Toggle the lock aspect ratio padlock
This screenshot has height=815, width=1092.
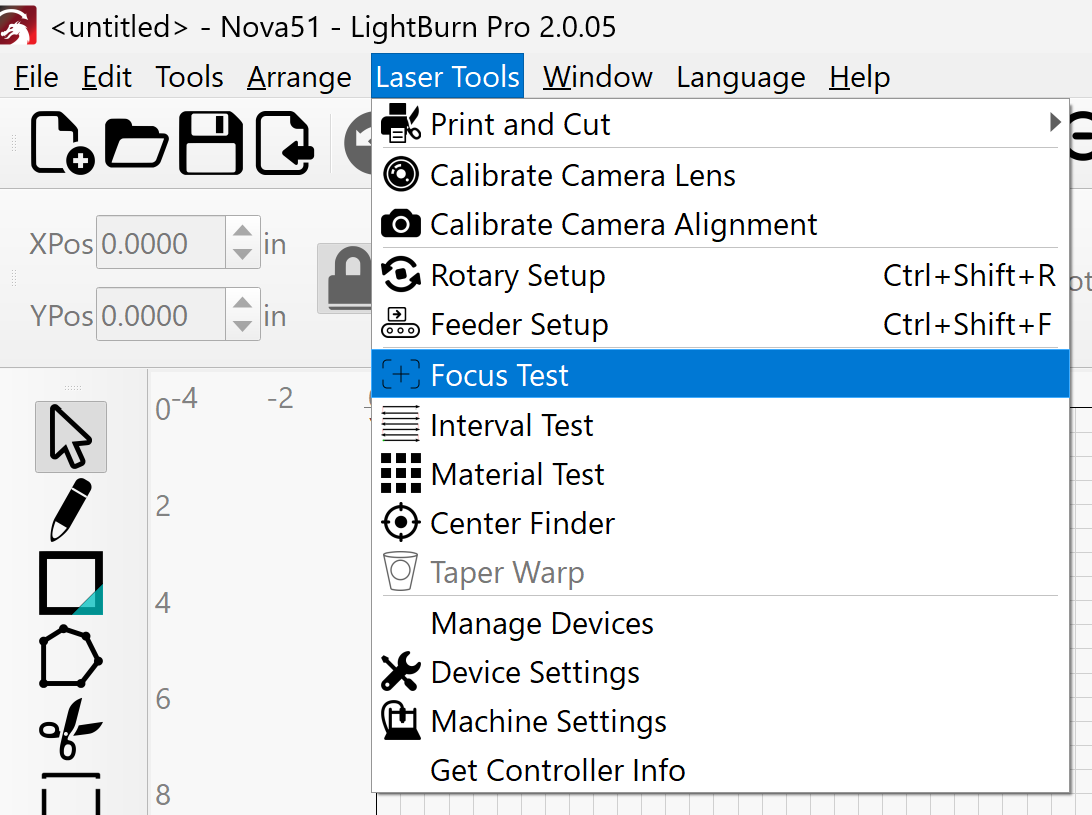[345, 278]
